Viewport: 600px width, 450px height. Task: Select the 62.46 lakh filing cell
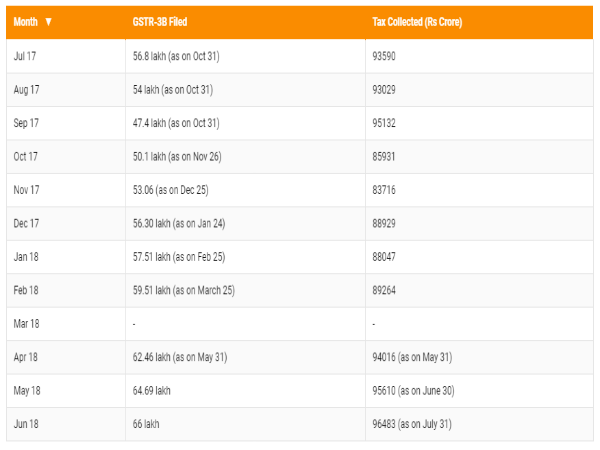[x=179, y=357]
